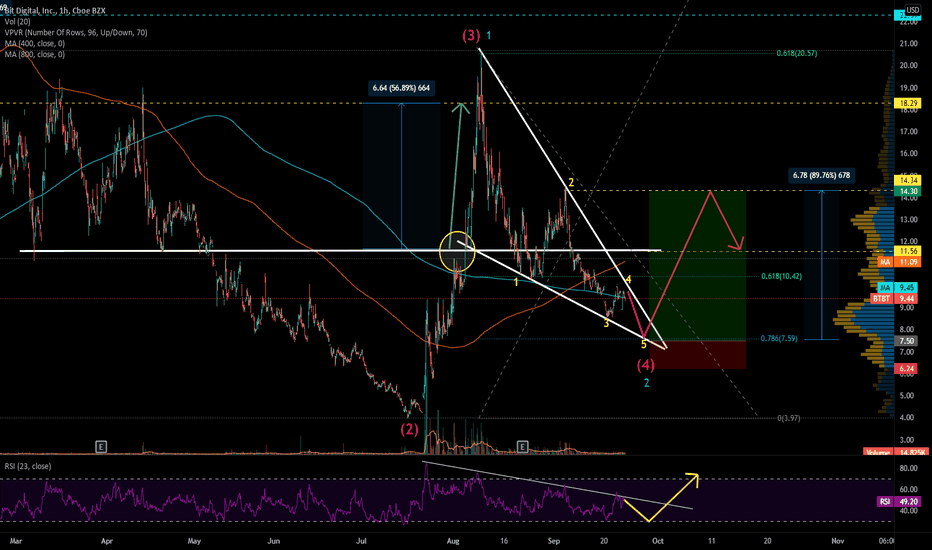Select the green long position box
Viewport: 932px width, 550px height.
697,266
